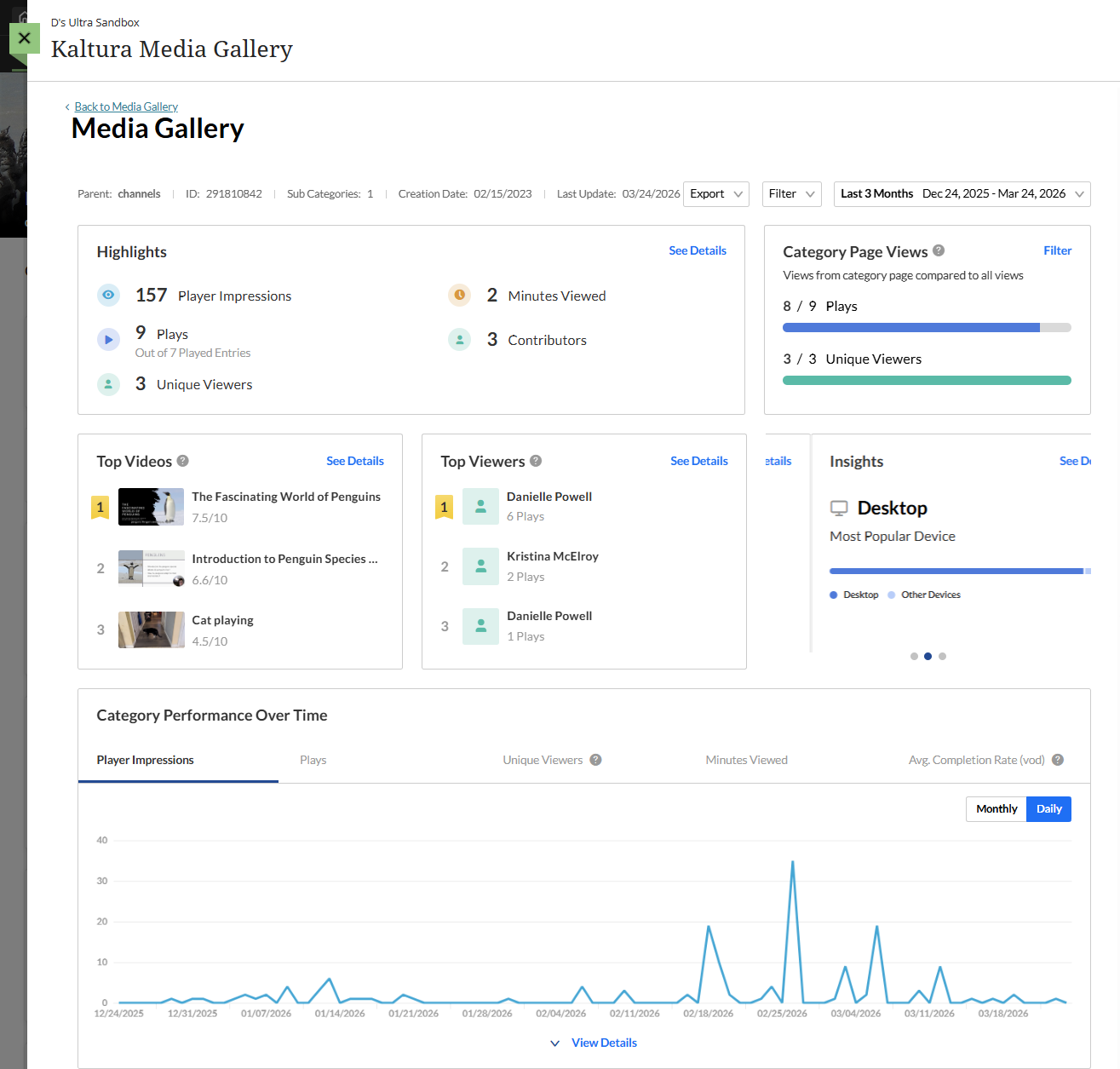1120x1069 pixels.
Task: Open Category Page Views help icon
Action: coord(939,250)
